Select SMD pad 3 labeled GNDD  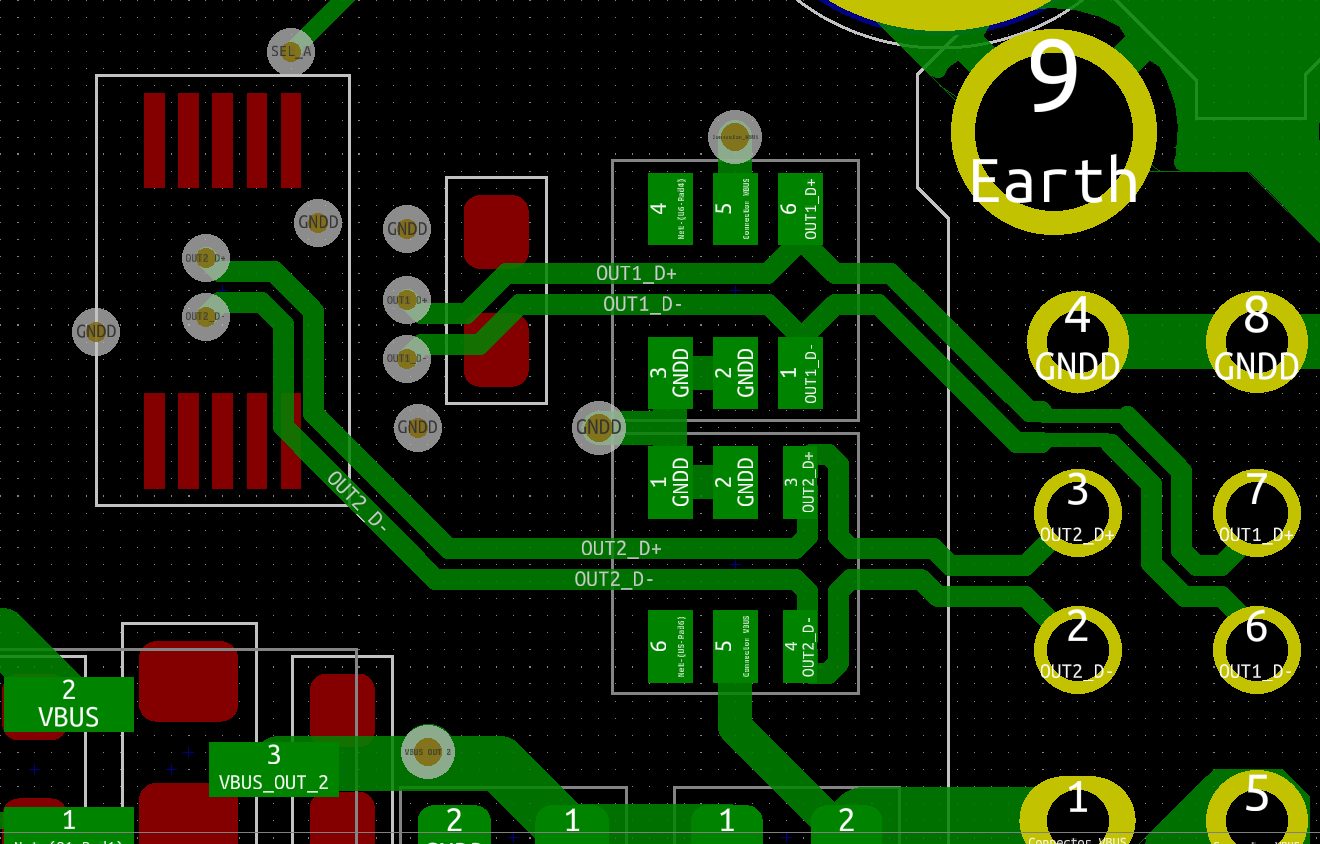(670, 373)
